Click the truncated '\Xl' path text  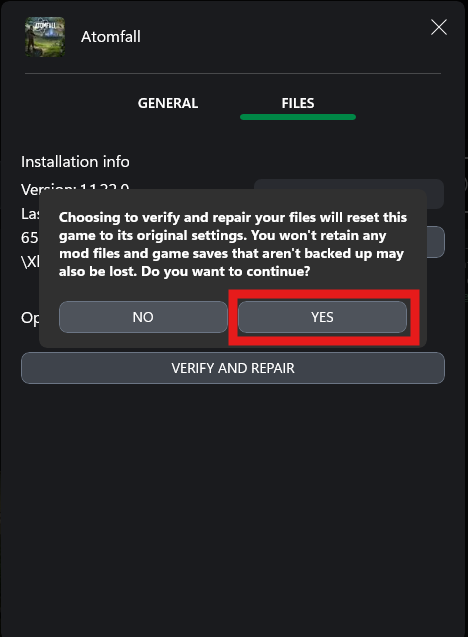pyautogui.click(x=30, y=262)
